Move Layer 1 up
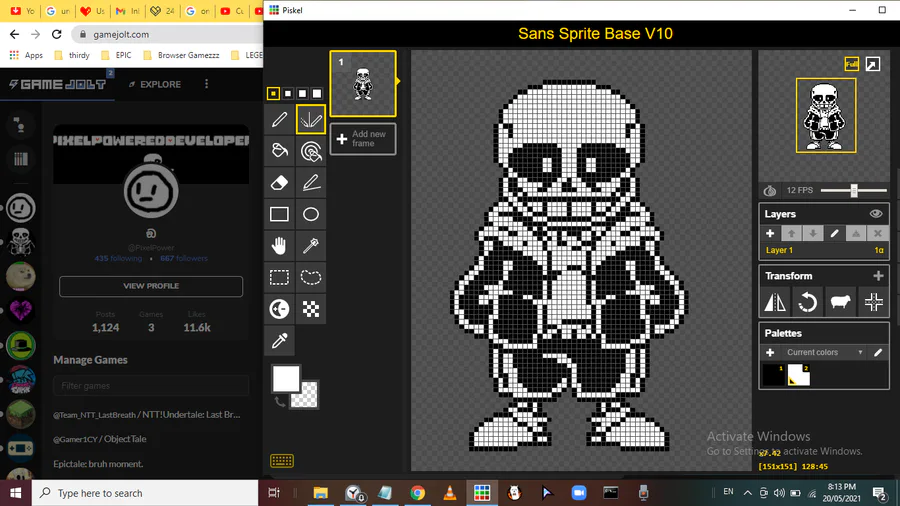Screen dimensions: 900x506 [x=792, y=233]
